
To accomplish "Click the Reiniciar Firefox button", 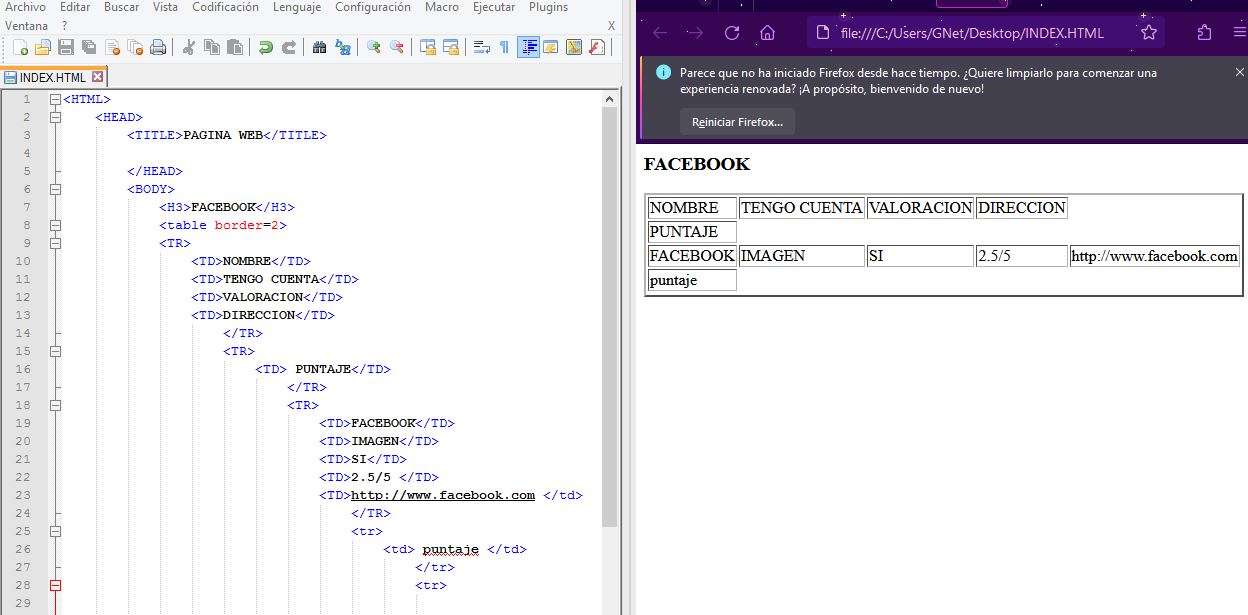I will (737, 122).
